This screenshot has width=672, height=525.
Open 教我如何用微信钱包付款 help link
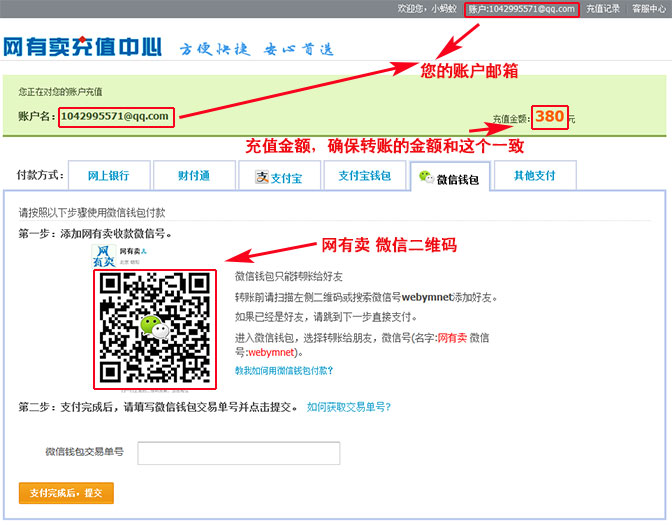click(284, 371)
